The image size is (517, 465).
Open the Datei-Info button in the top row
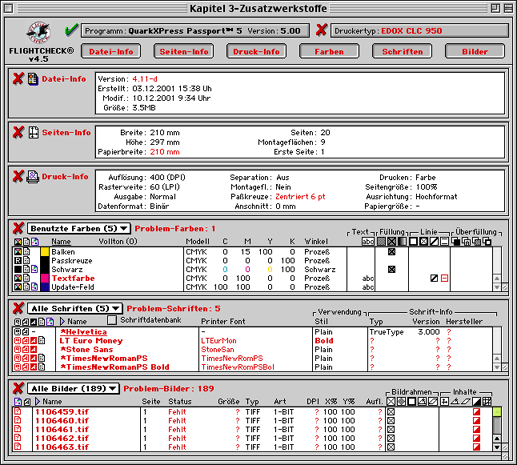111,51
